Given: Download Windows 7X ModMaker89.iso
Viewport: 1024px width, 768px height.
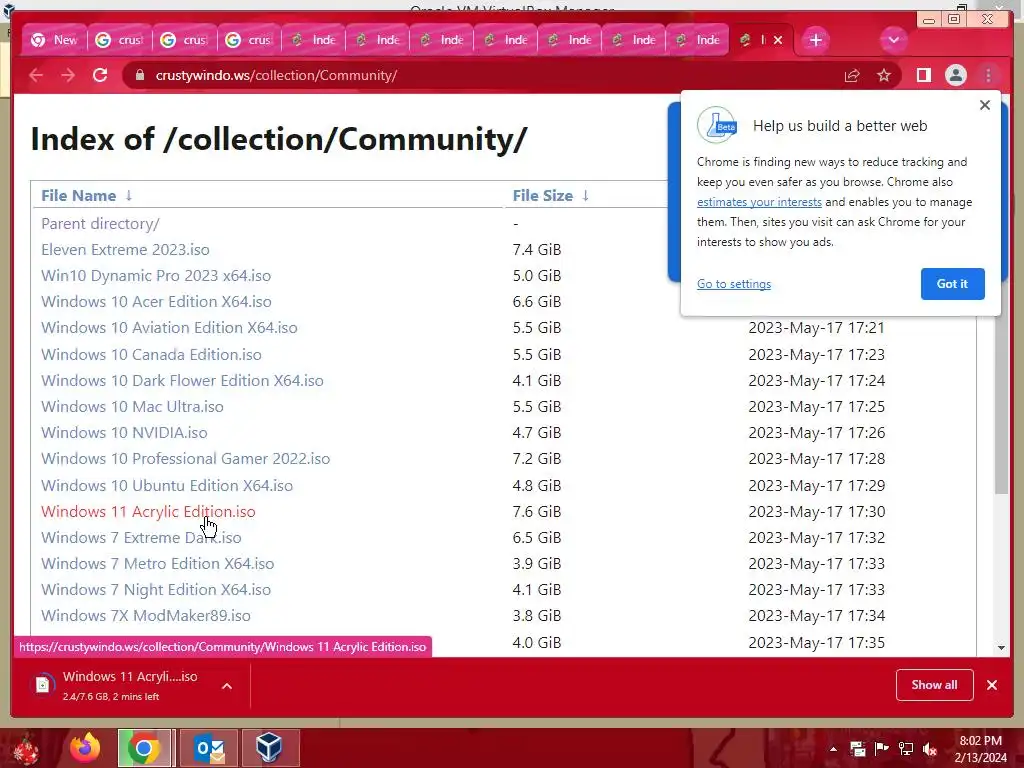Looking at the screenshot, I should point(146,616).
